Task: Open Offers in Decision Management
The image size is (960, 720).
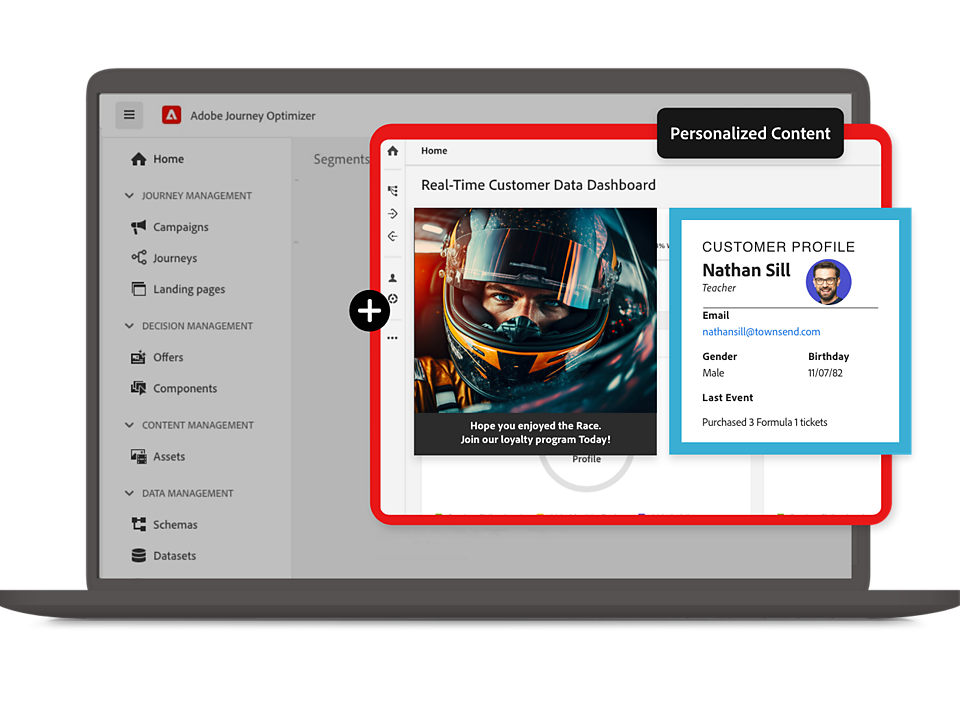Action: 157,357
